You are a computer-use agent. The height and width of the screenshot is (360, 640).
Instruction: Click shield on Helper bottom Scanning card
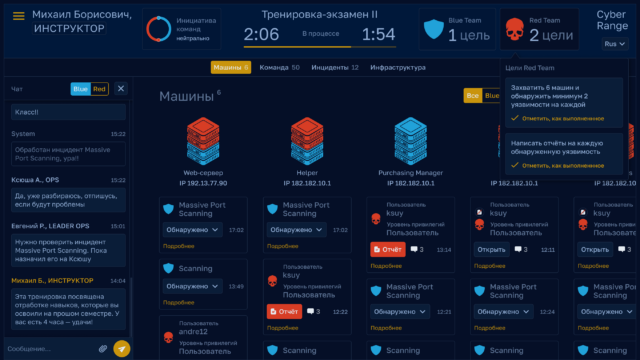[x=272, y=350]
